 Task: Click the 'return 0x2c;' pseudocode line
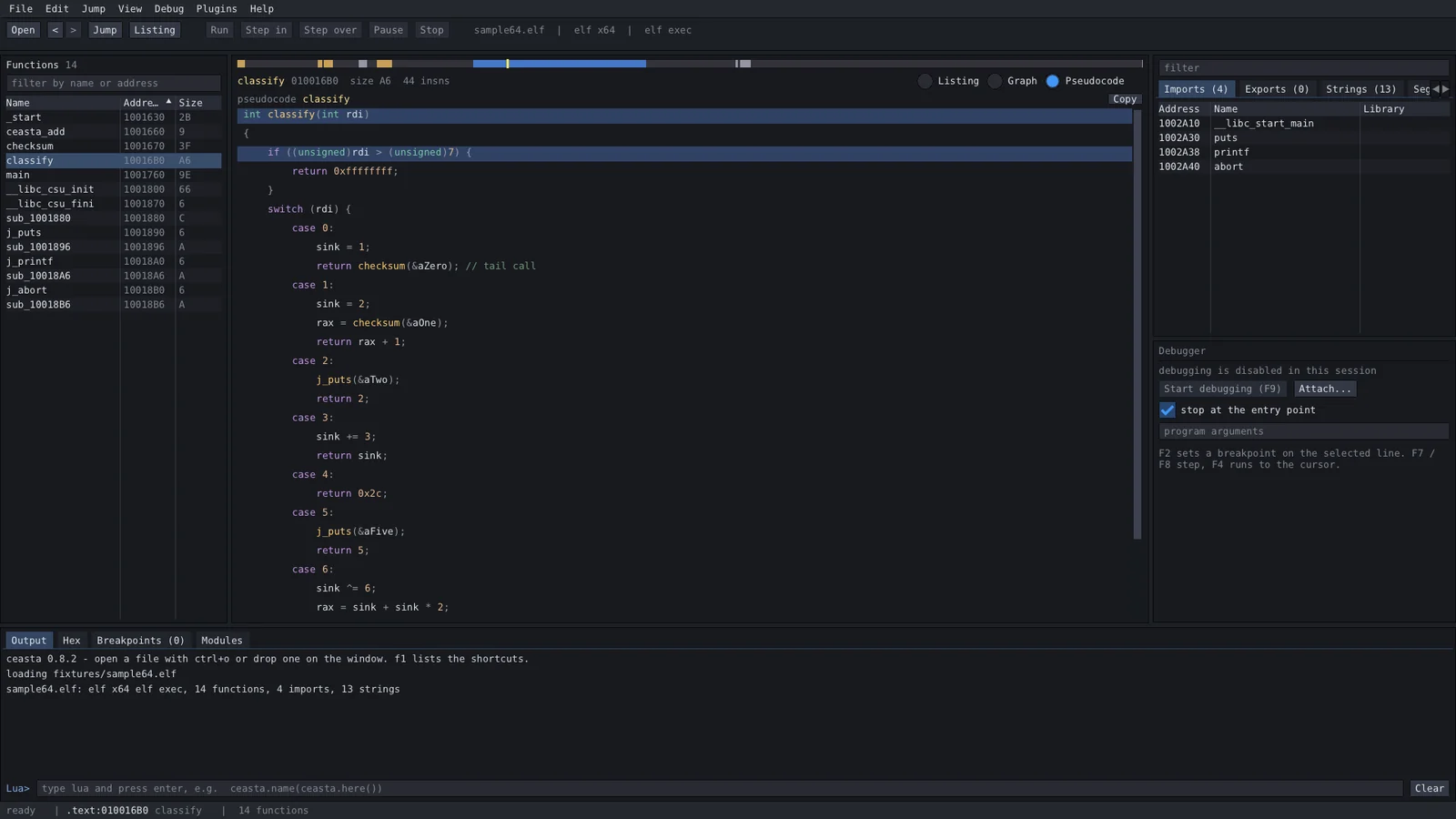tap(684, 493)
